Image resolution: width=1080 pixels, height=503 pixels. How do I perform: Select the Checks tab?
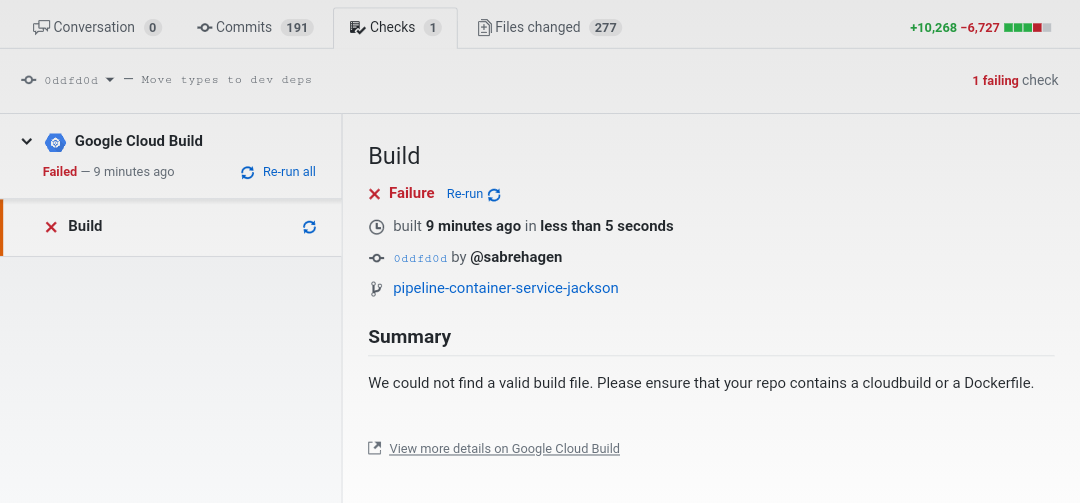click(x=394, y=27)
